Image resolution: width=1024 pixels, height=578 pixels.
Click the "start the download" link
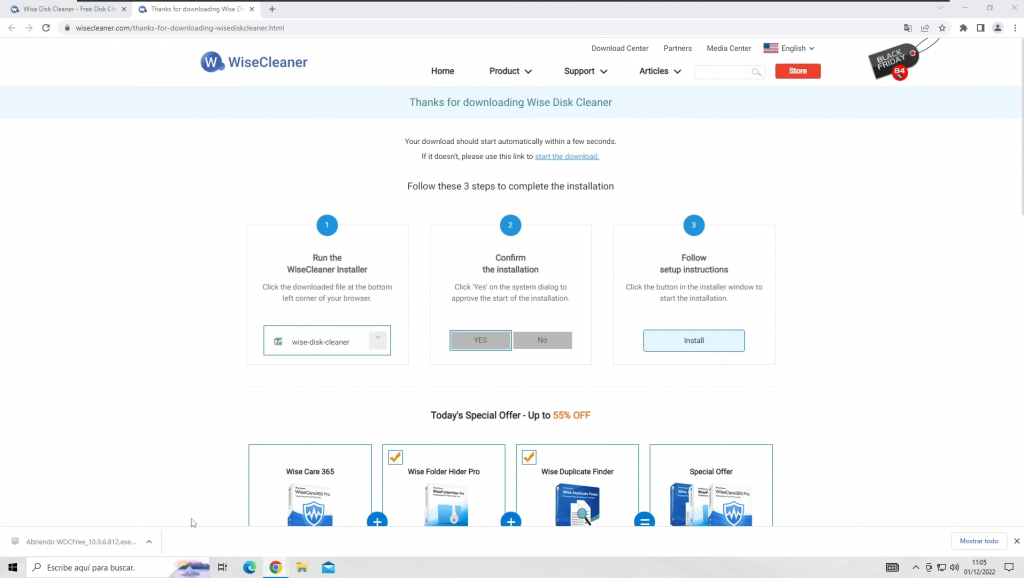(567, 157)
